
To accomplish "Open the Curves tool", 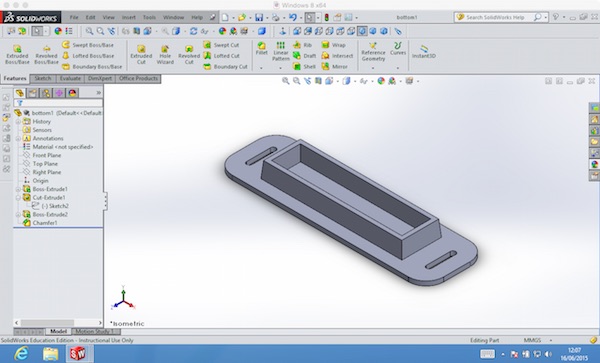I will coord(398,49).
